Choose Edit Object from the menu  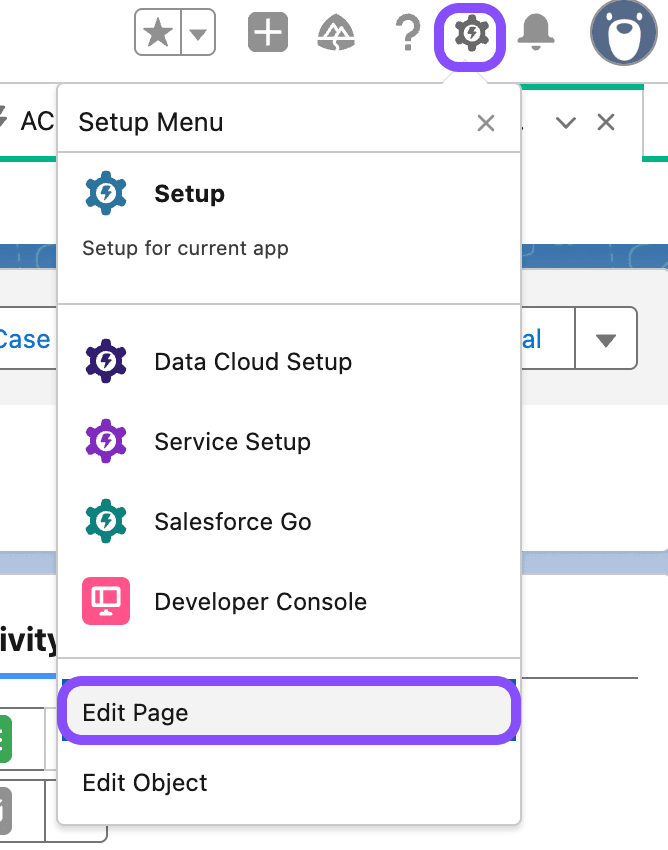tap(144, 783)
